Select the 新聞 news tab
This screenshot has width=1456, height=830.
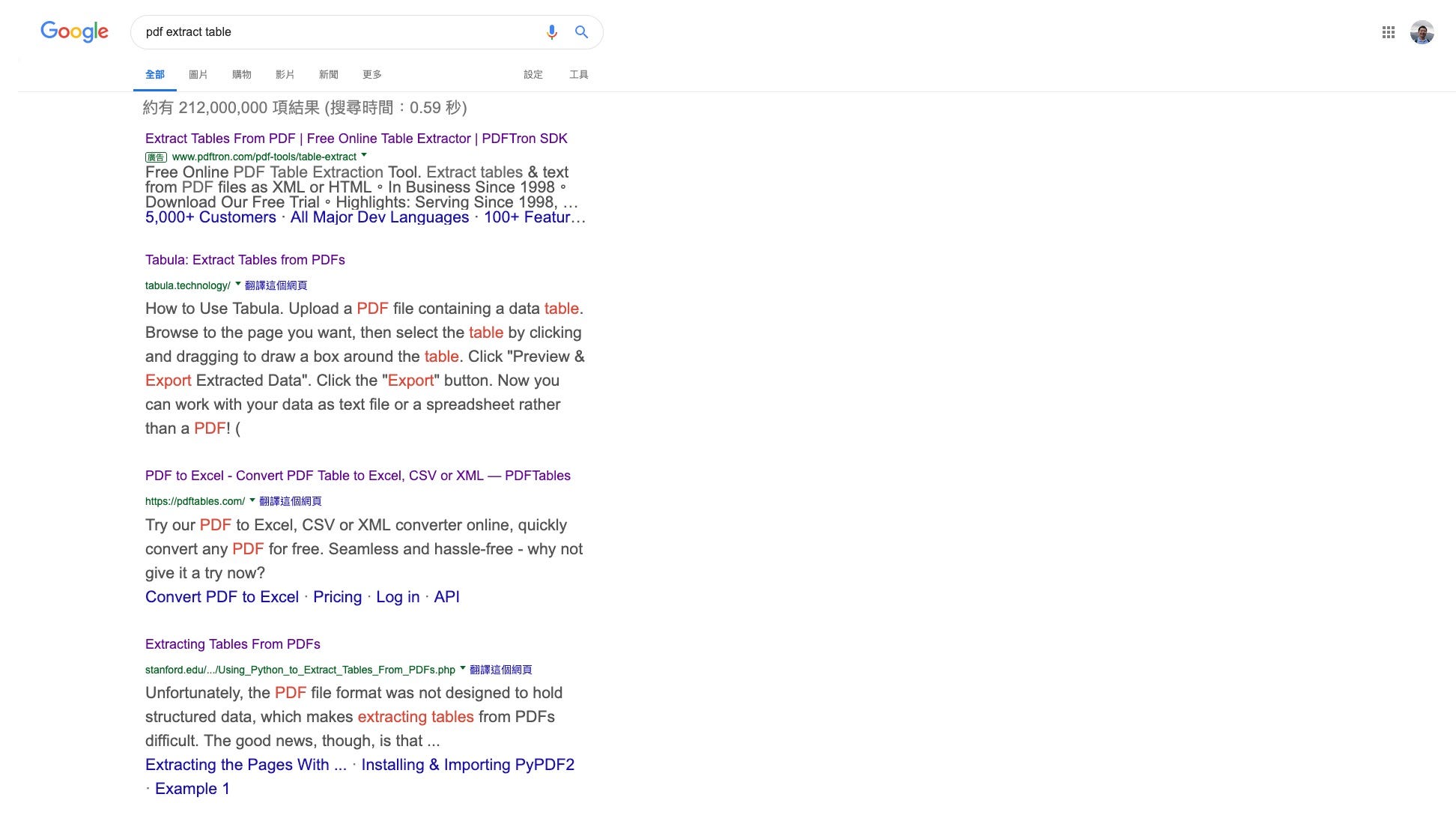pos(328,74)
